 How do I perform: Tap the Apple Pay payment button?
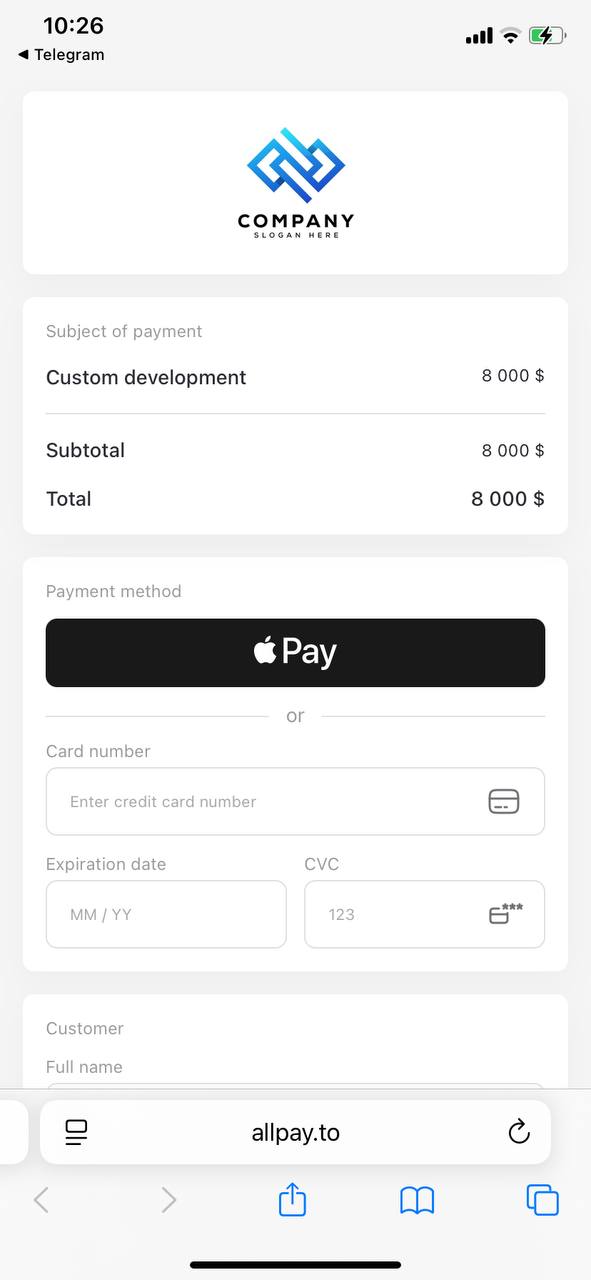[x=295, y=652]
